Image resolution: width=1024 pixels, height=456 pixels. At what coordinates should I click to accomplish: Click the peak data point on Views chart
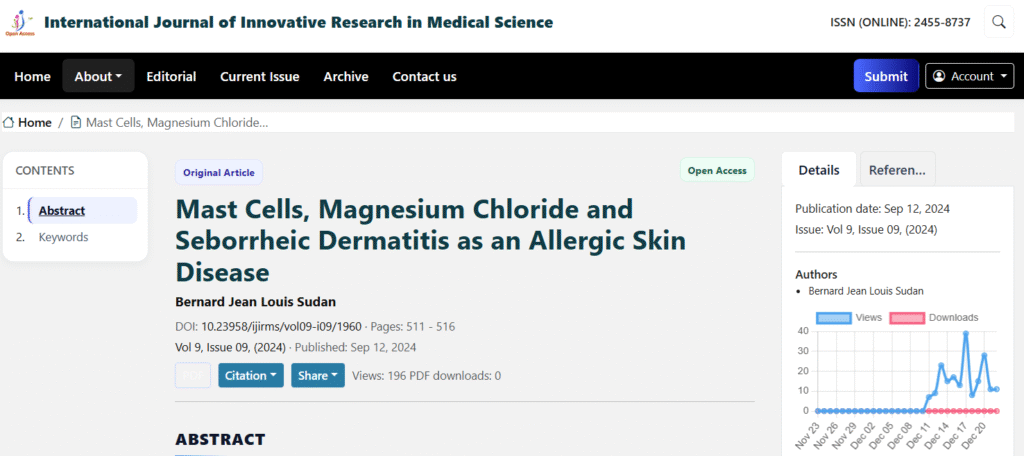(x=966, y=333)
